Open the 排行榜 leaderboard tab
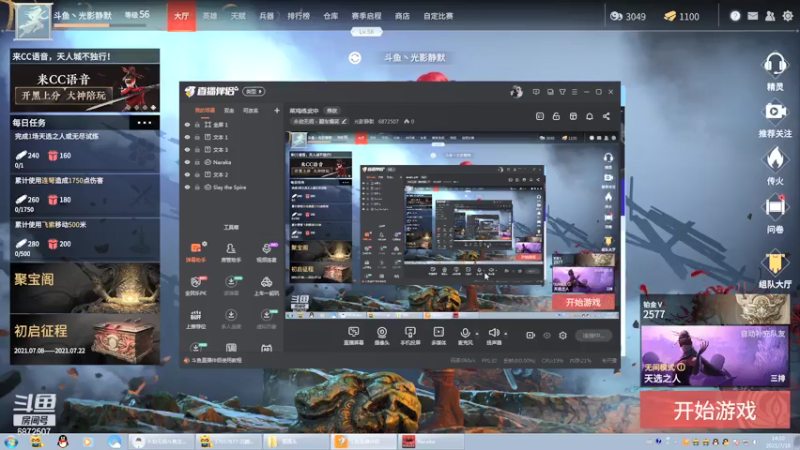 click(x=298, y=16)
